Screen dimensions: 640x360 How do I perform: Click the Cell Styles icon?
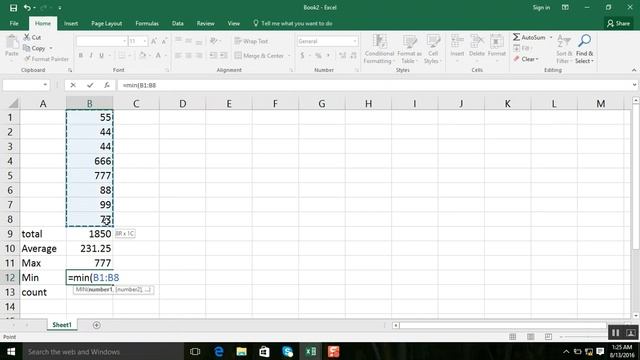pos(433,41)
